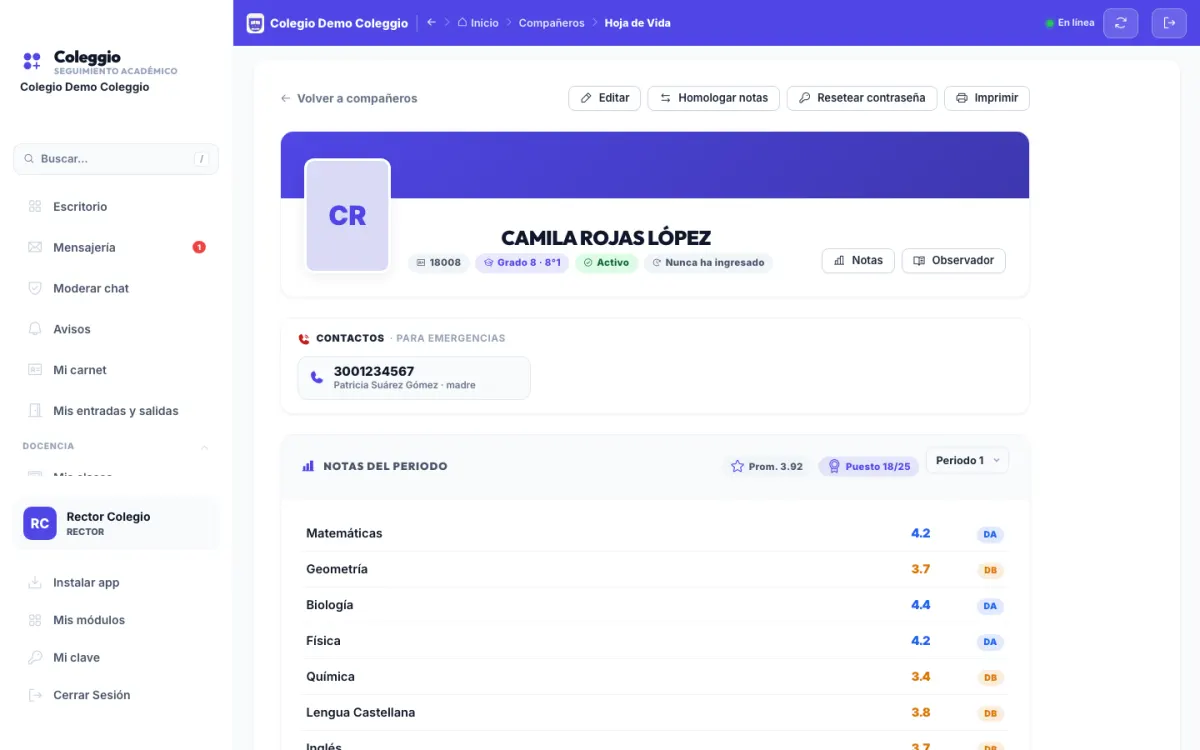Click the 18008 ID badge
The height and width of the screenshot is (750, 1200).
pos(439,263)
